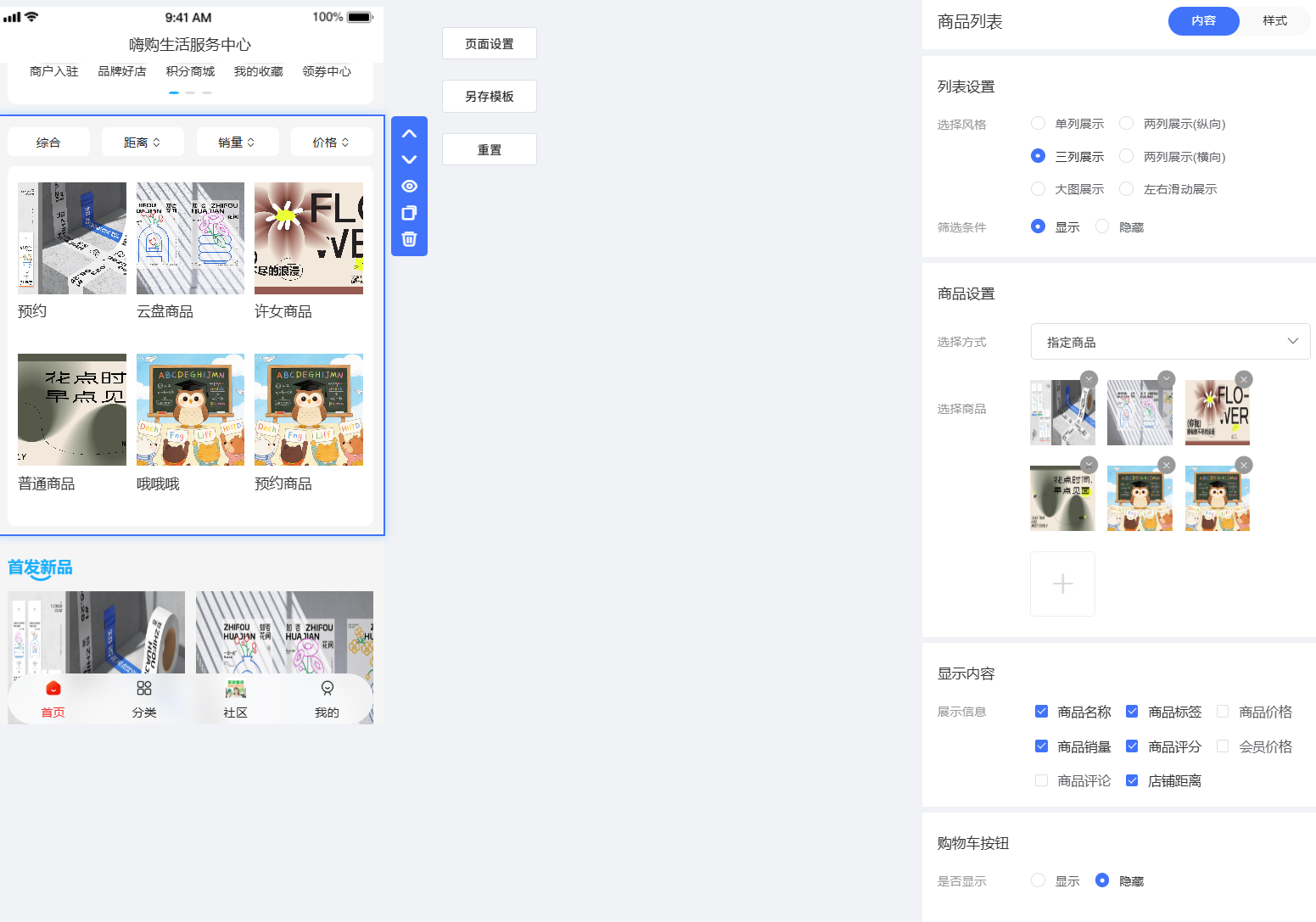Screen dimensions: 1316x922
Task: Open the 分类 tab in bottom navigation
Action: tap(144, 698)
